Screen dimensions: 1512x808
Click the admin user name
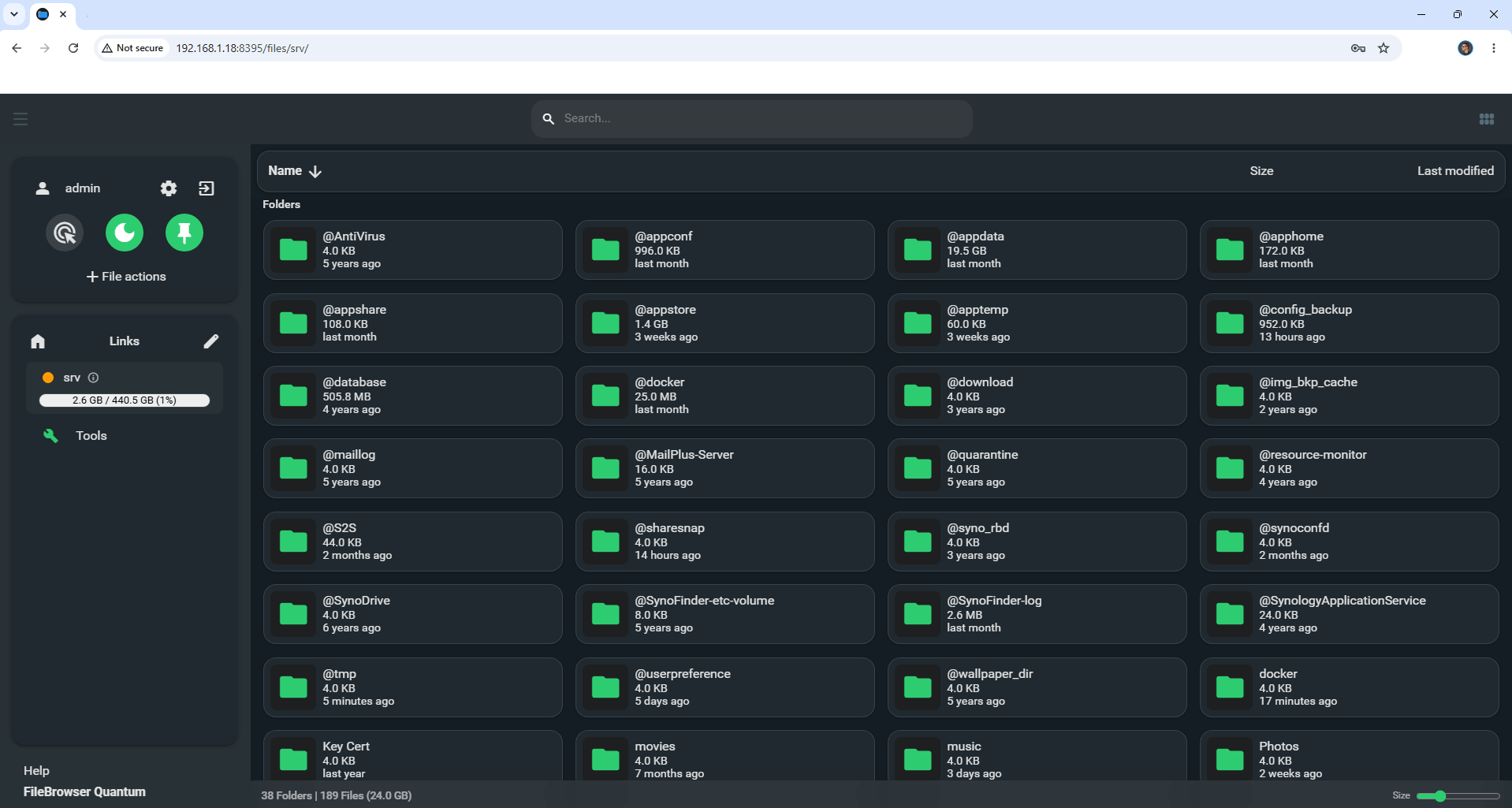(x=83, y=188)
